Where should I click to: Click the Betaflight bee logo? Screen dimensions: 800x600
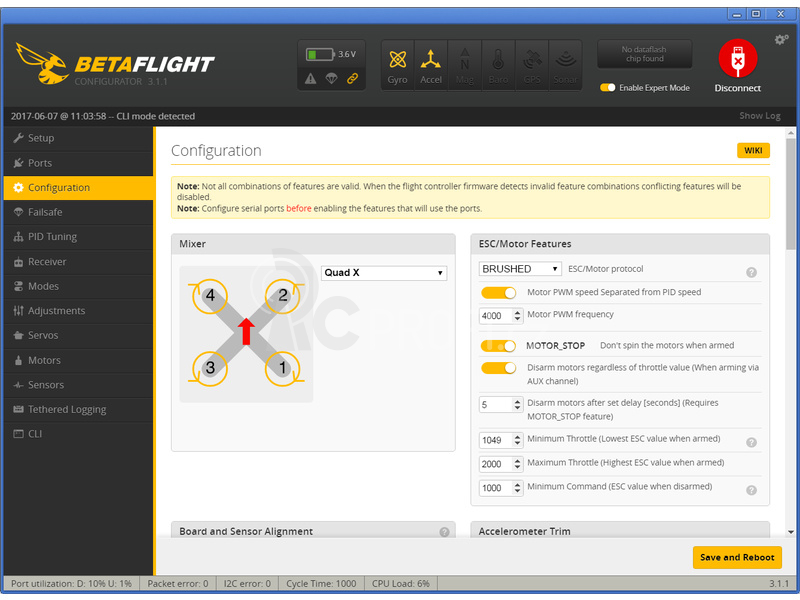pos(42,64)
